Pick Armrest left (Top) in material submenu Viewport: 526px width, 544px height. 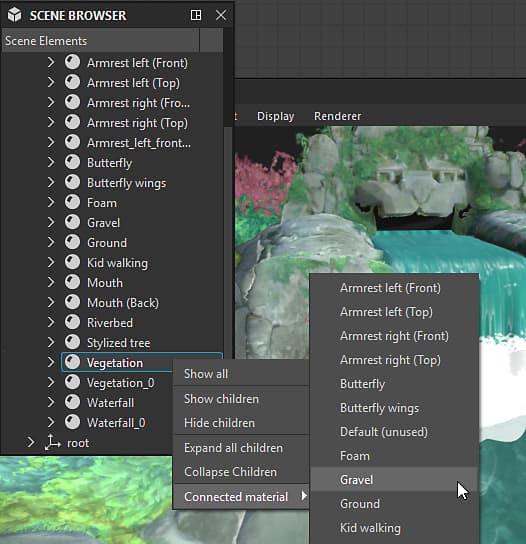(394, 312)
